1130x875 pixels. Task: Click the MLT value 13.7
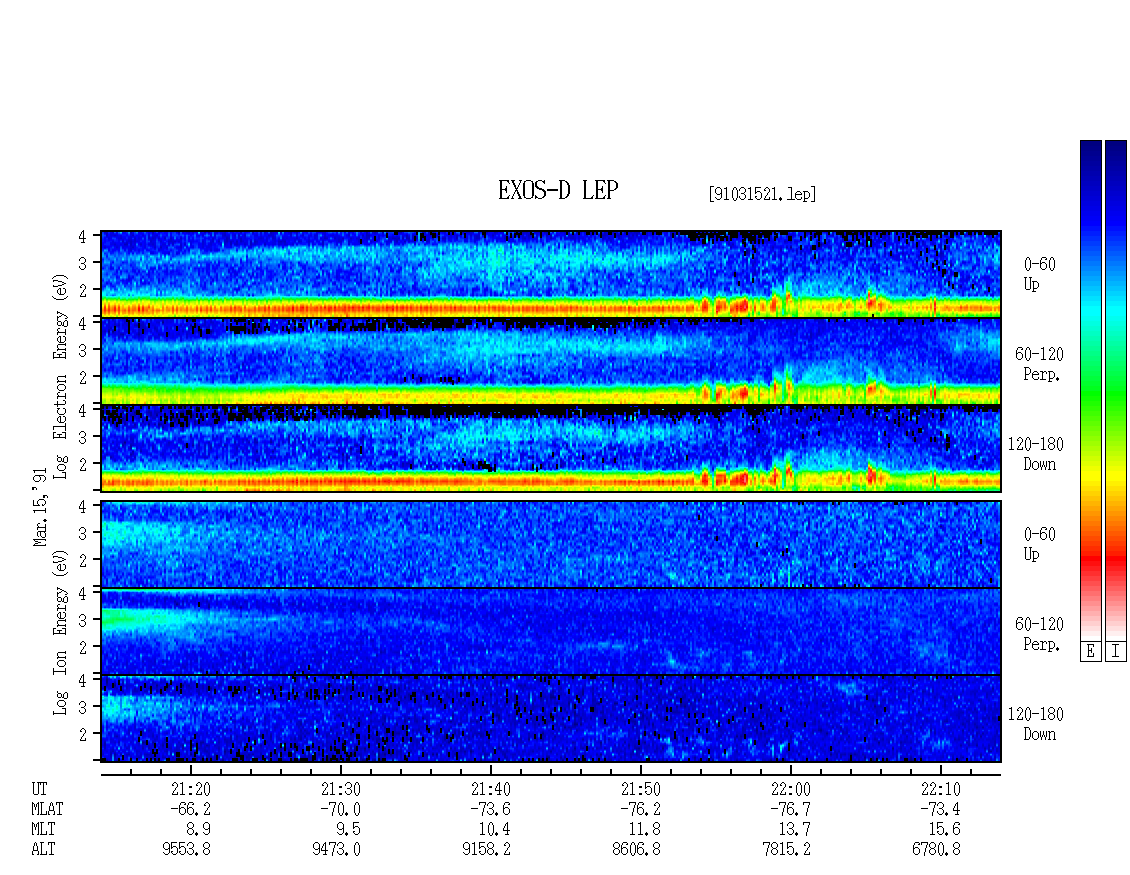pos(794,830)
